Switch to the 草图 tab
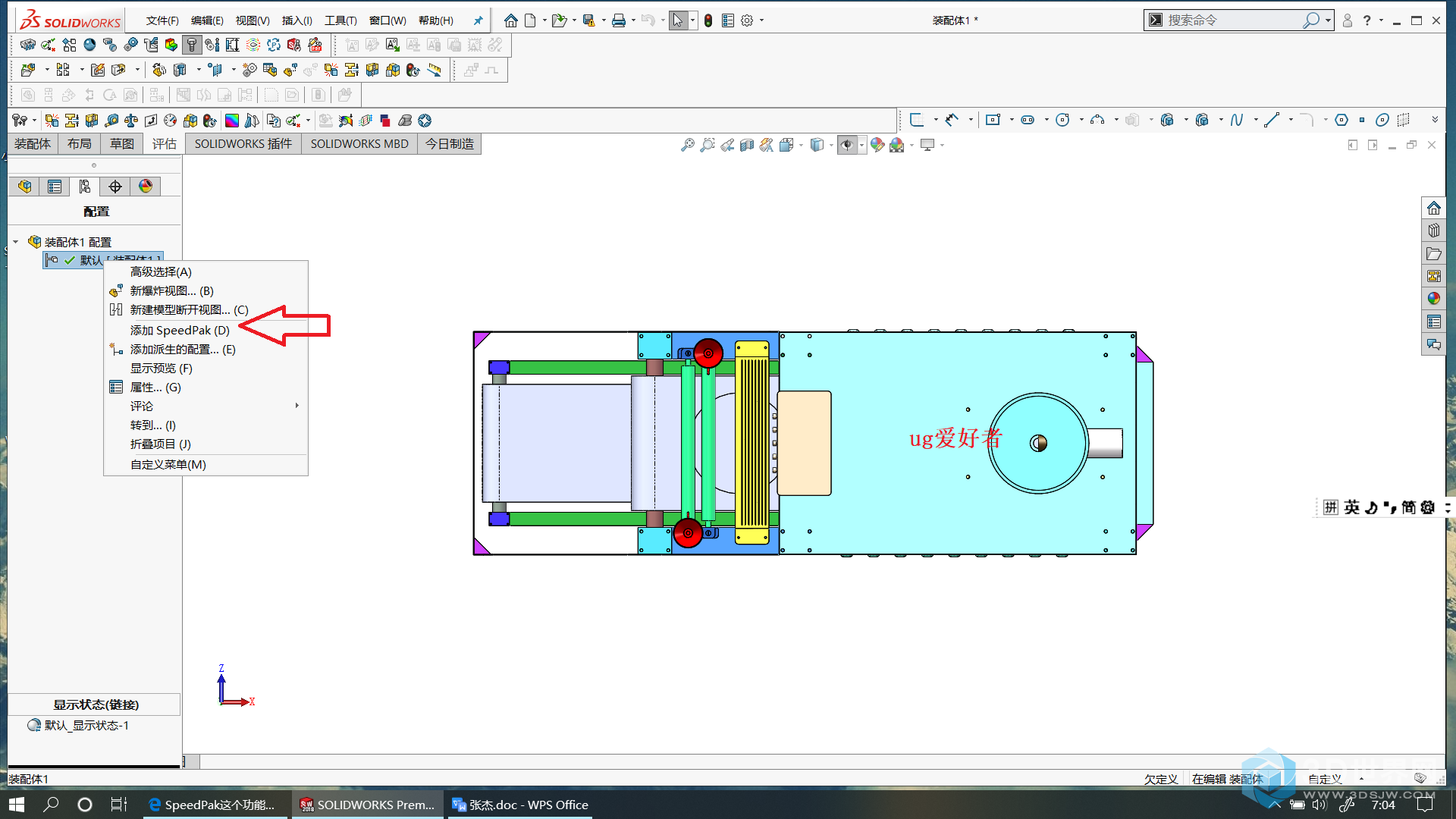Image resolution: width=1456 pixels, height=819 pixels. (x=121, y=143)
